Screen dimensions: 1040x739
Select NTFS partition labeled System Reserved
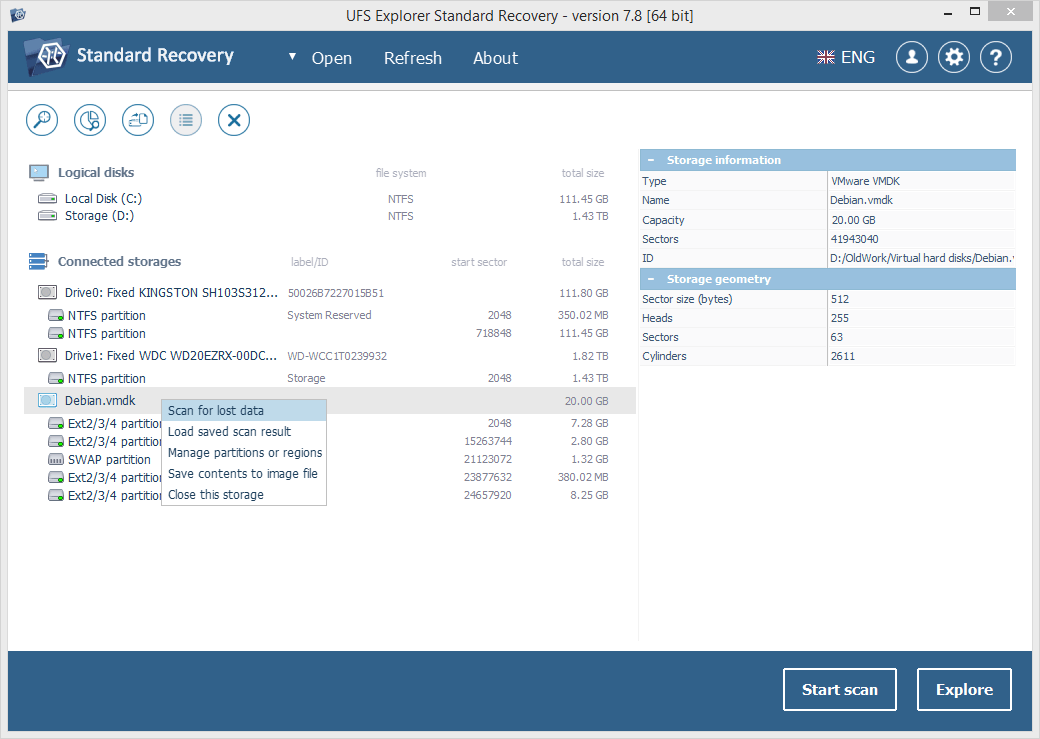(329, 315)
